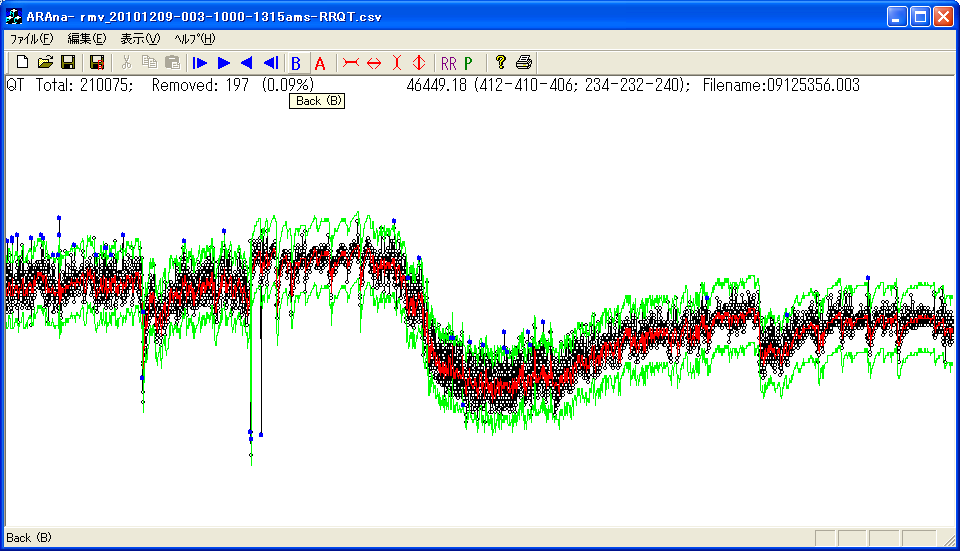Click the horizontal compress icon
The width and height of the screenshot is (960, 551).
[351, 63]
